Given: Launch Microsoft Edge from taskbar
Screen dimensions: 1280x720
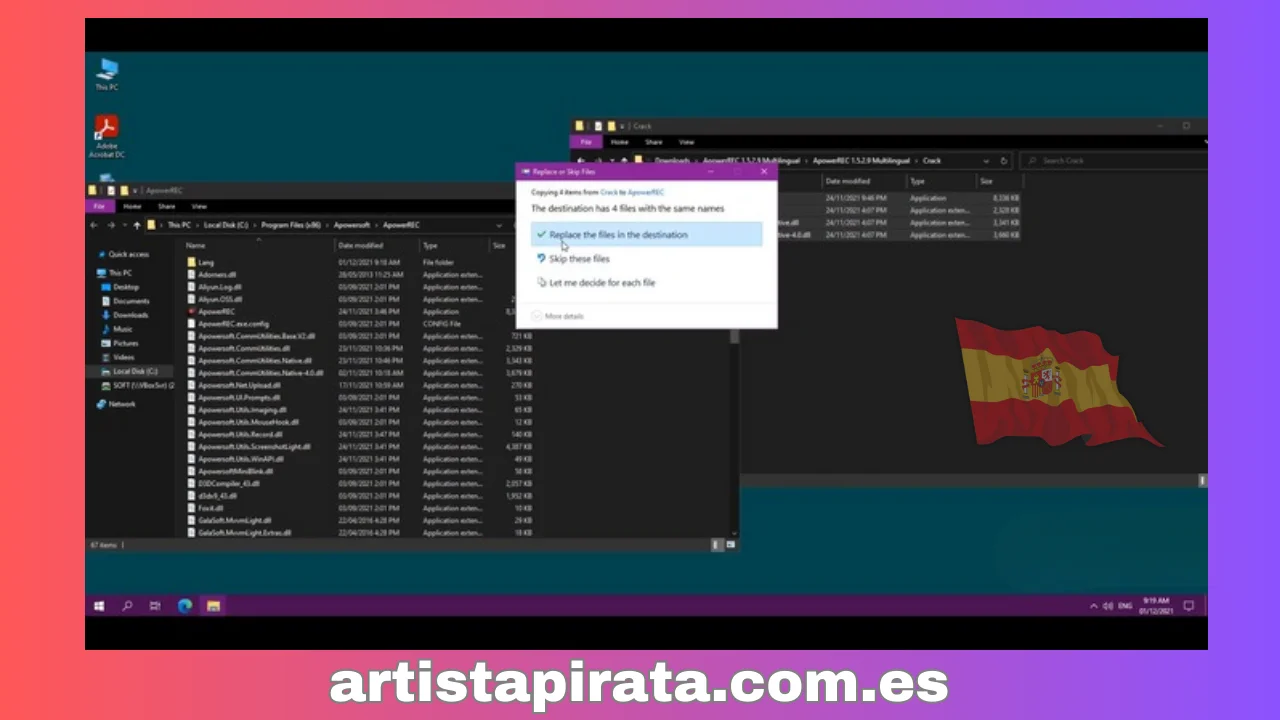Looking at the screenshot, I should coord(184,606).
